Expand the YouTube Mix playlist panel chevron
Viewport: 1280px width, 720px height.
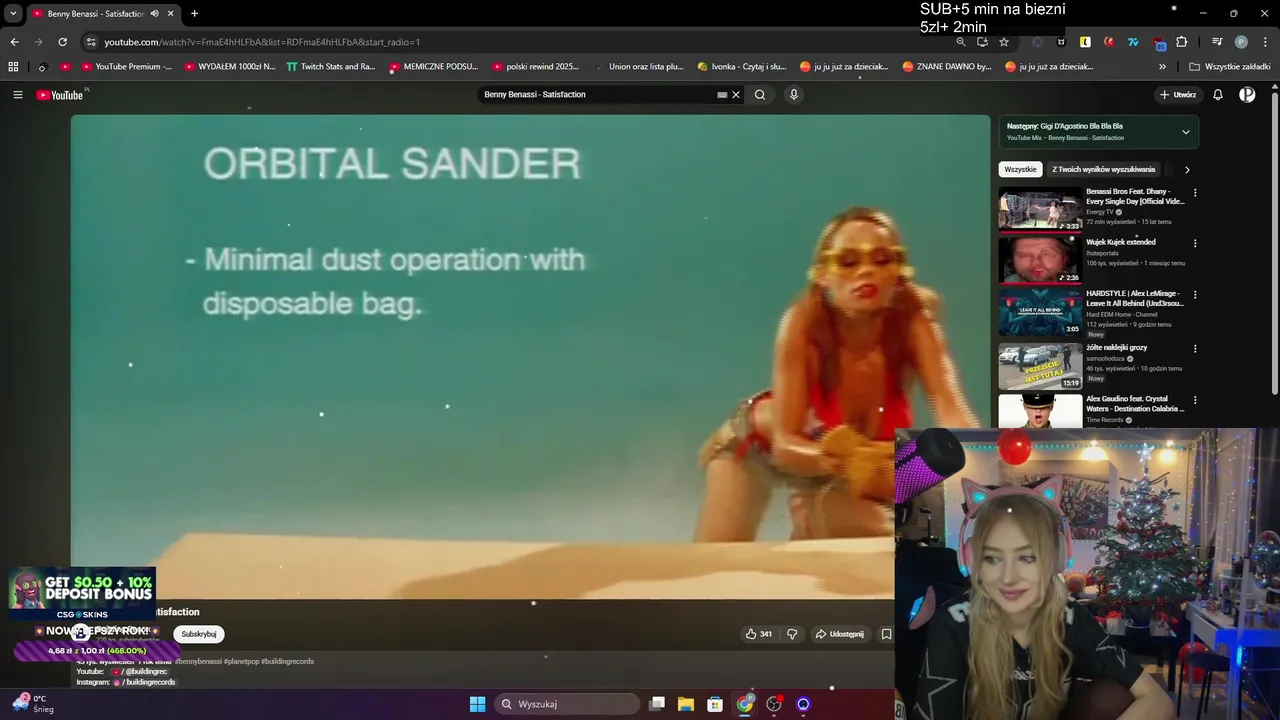pyautogui.click(x=1186, y=132)
